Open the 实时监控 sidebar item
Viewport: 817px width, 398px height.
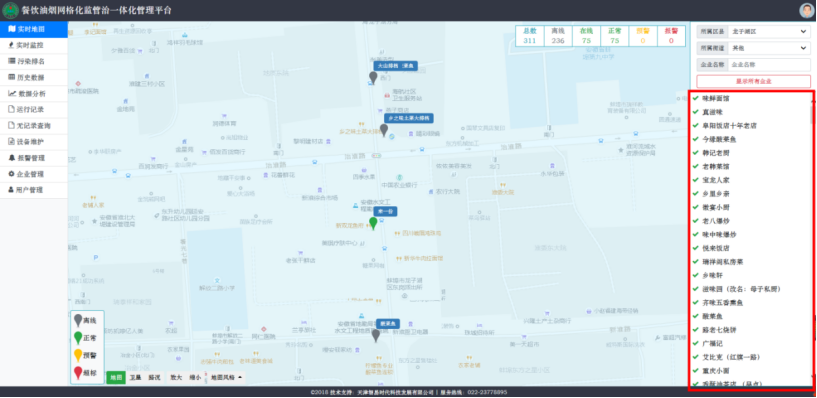pos(34,45)
